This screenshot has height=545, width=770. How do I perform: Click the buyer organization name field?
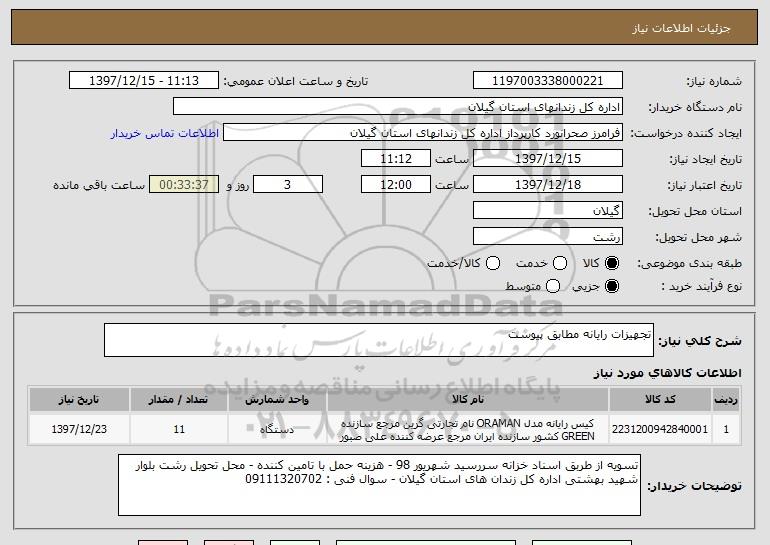coord(398,107)
